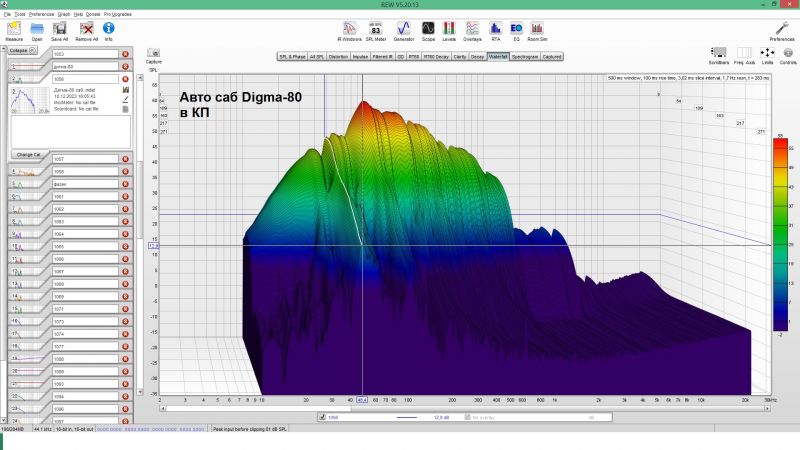800x450 pixels.
Task: Select the measurement 1056 thumbnail graph
Action: coord(30,101)
